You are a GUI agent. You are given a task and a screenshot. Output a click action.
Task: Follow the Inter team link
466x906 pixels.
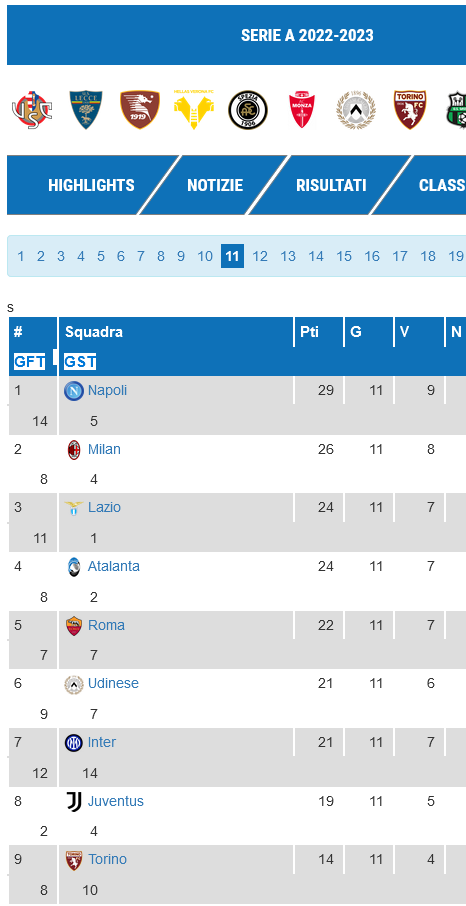tap(102, 742)
